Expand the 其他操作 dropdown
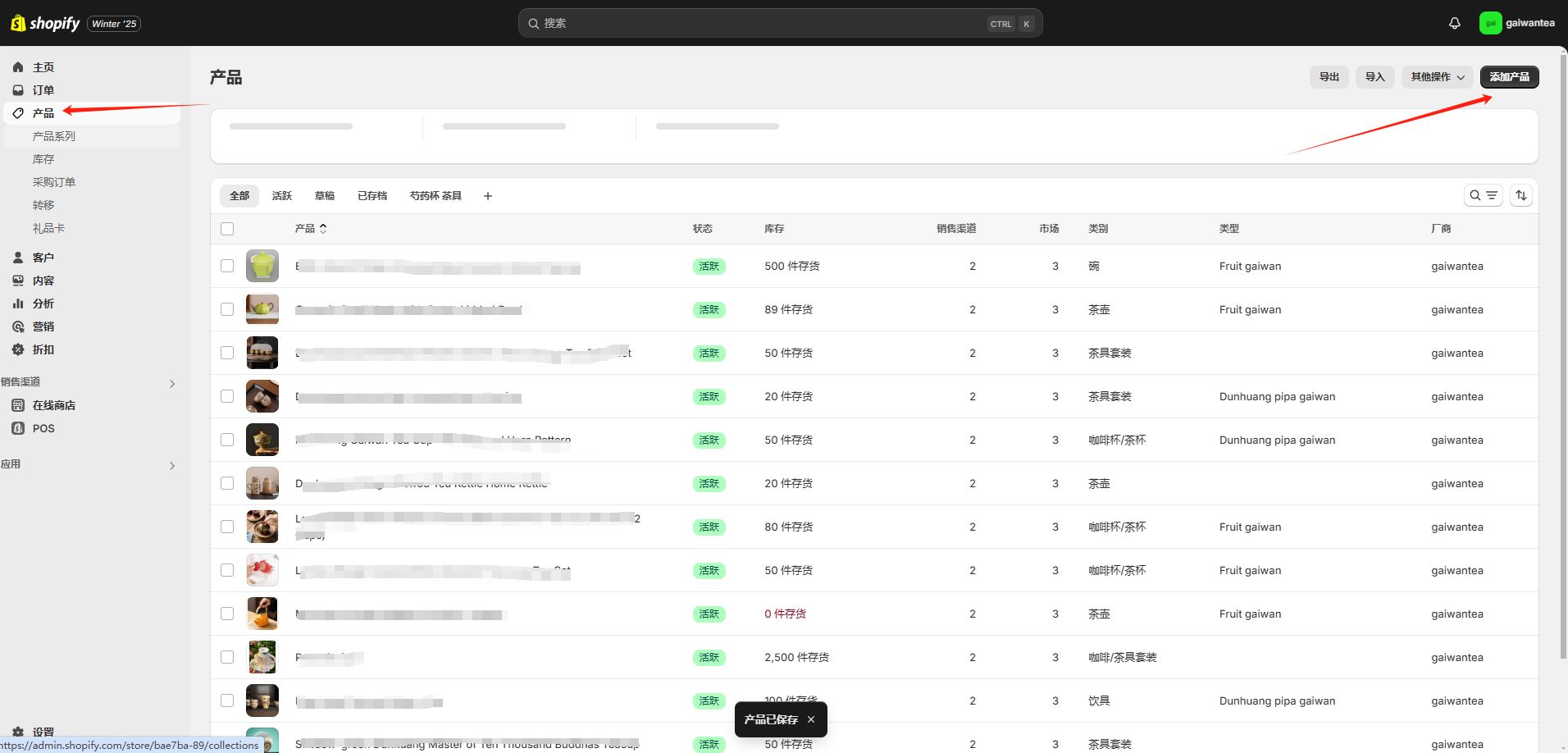This screenshot has height=753, width=1568. pos(1437,77)
